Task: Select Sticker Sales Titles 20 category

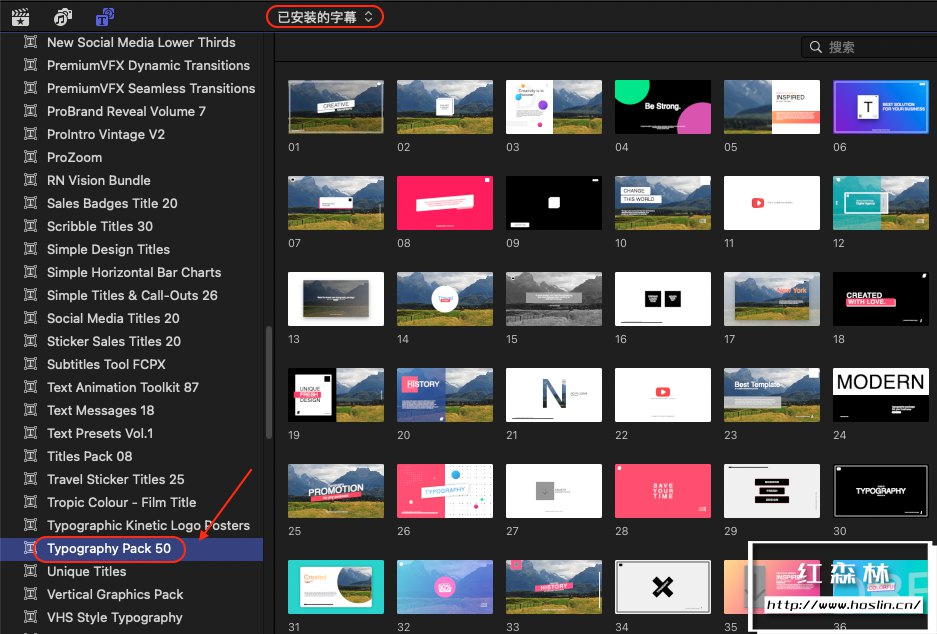Action: tap(114, 341)
